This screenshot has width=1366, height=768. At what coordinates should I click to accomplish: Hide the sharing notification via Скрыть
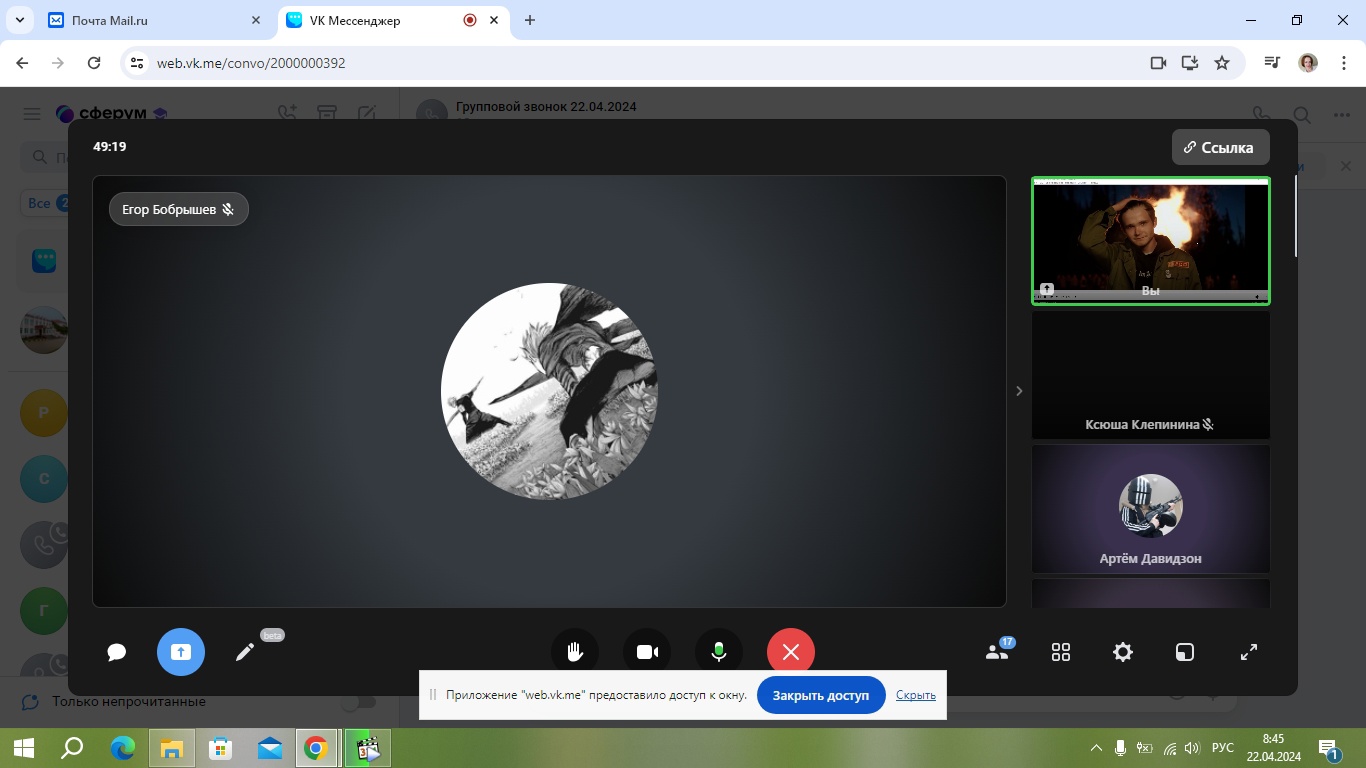pyautogui.click(x=916, y=695)
